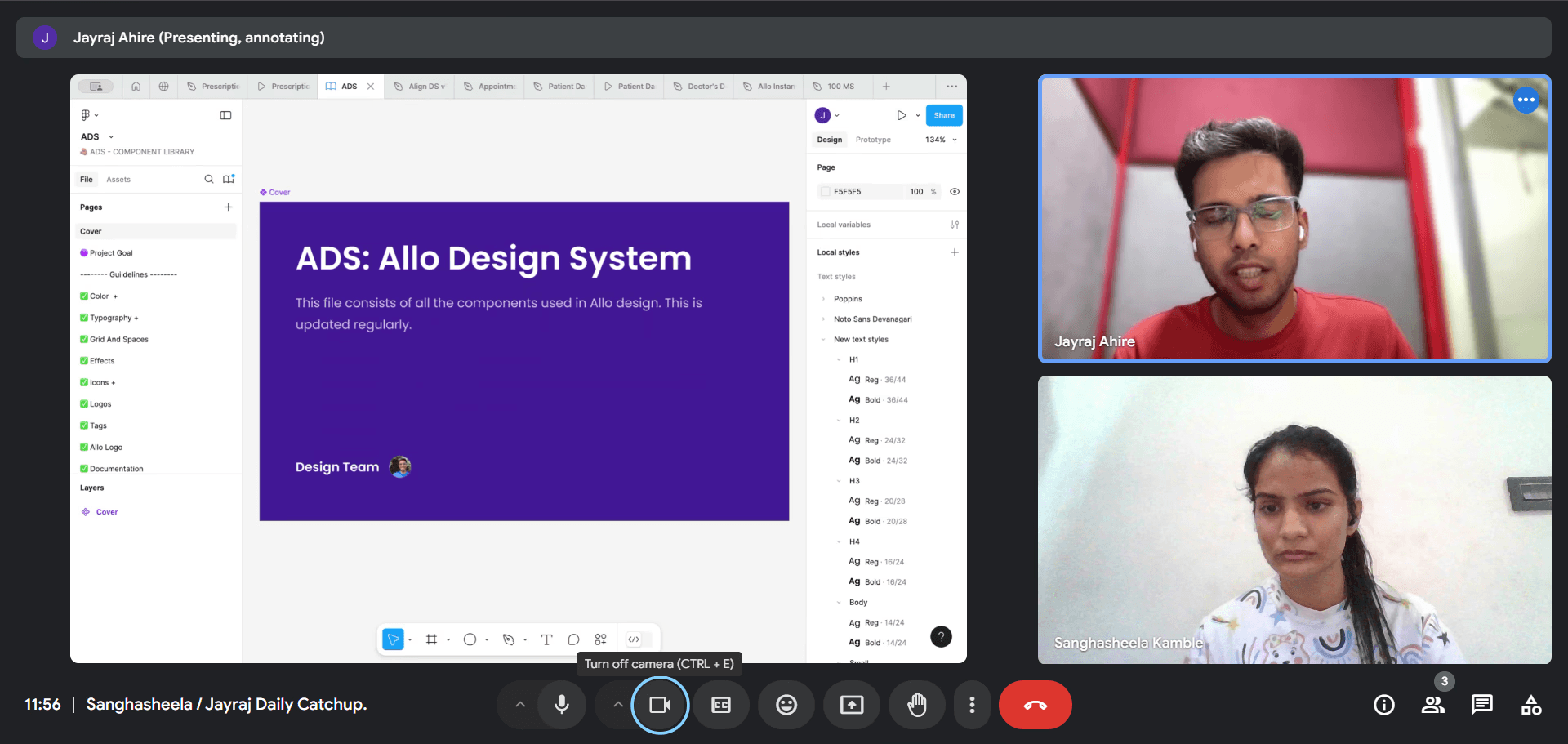Open shape tools dropdown beside ellipse
The image size is (1568, 744).
pos(487,639)
